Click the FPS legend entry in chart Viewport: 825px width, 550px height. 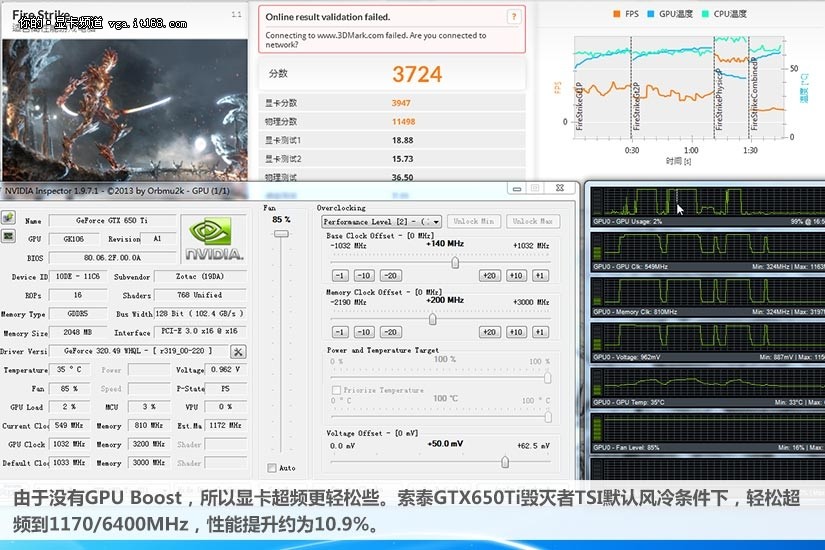tap(626, 14)
